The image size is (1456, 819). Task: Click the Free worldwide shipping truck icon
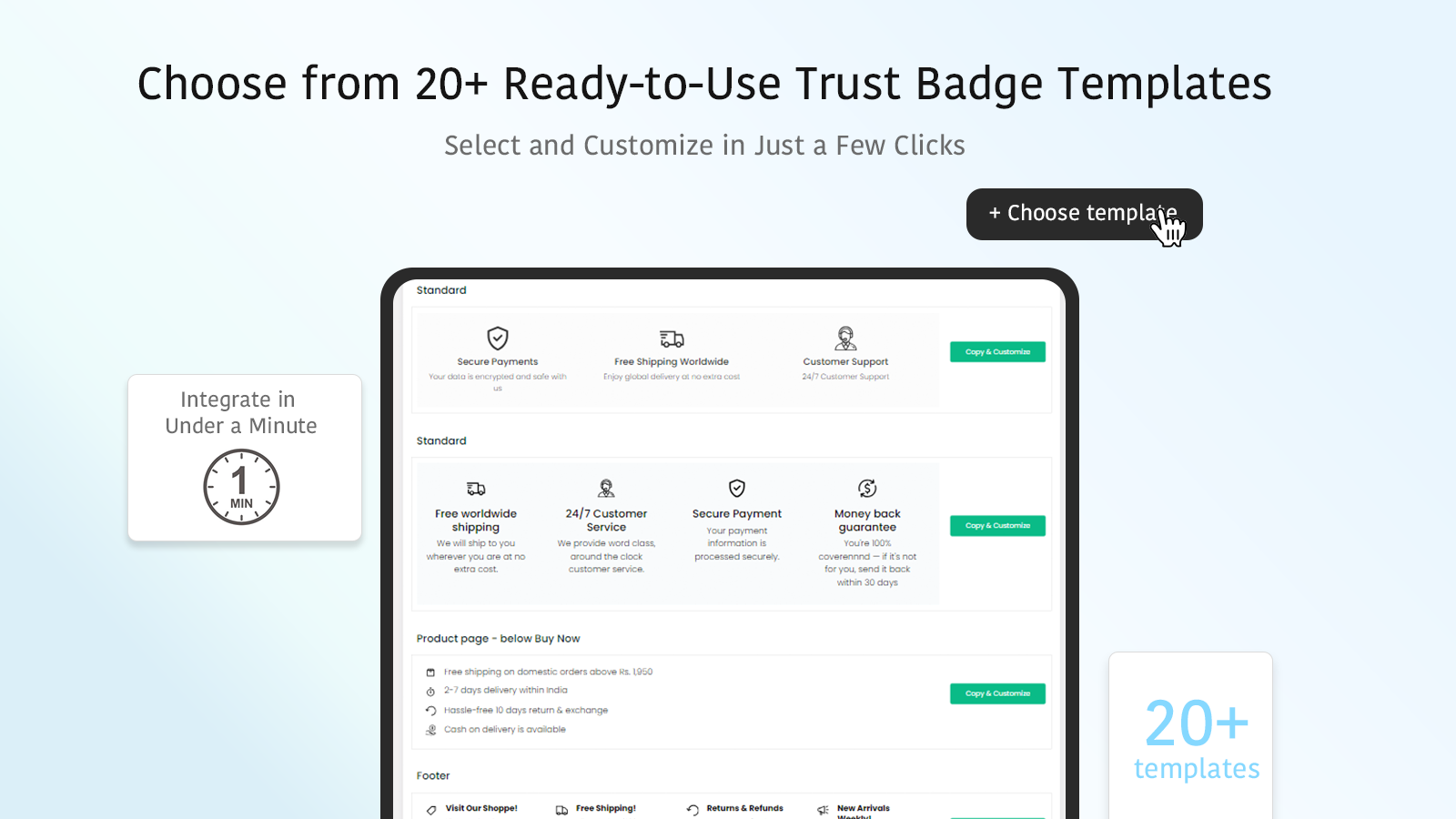coord(476,489)
